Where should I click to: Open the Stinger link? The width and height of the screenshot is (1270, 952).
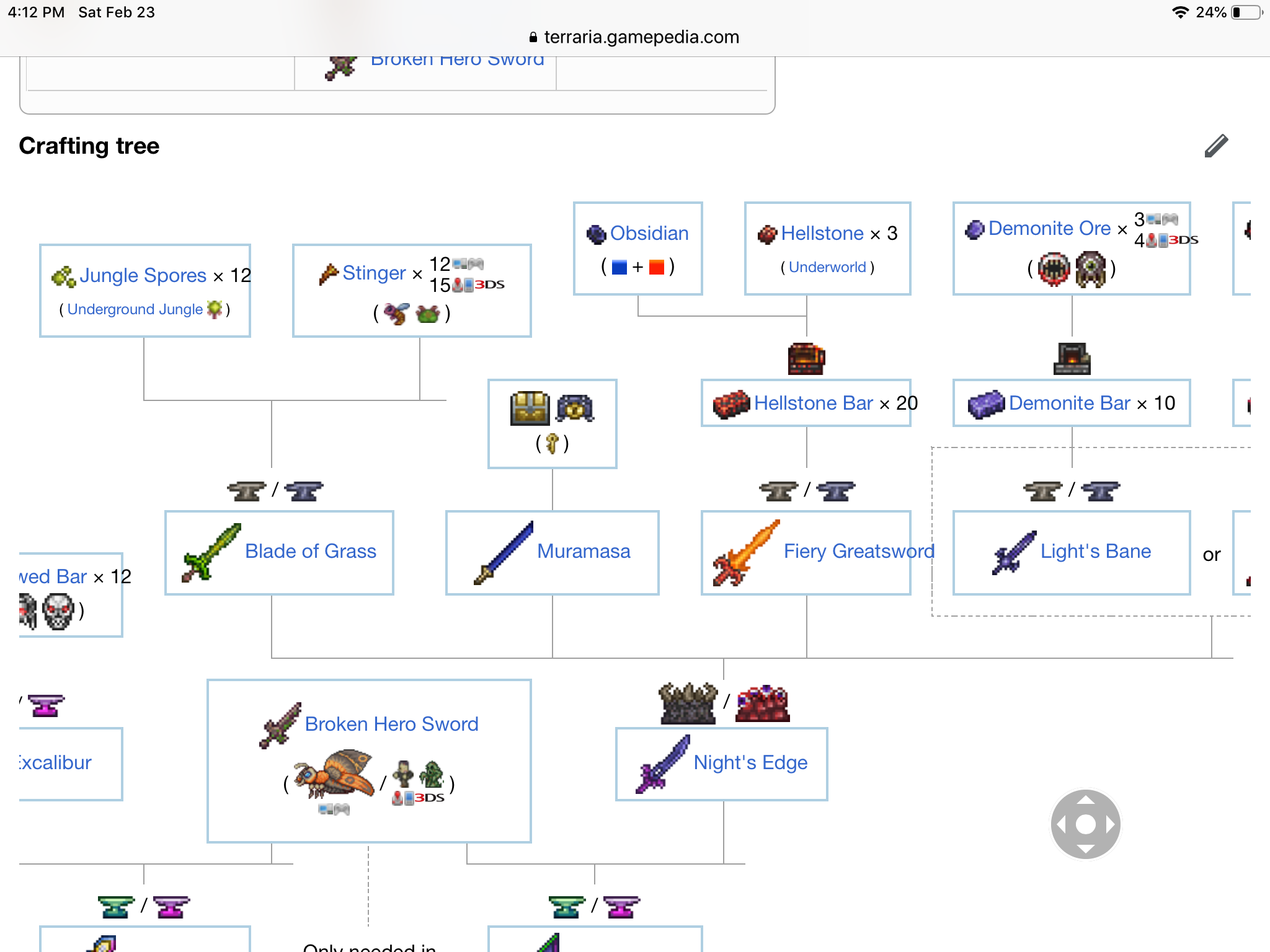(x=374, y=273)
